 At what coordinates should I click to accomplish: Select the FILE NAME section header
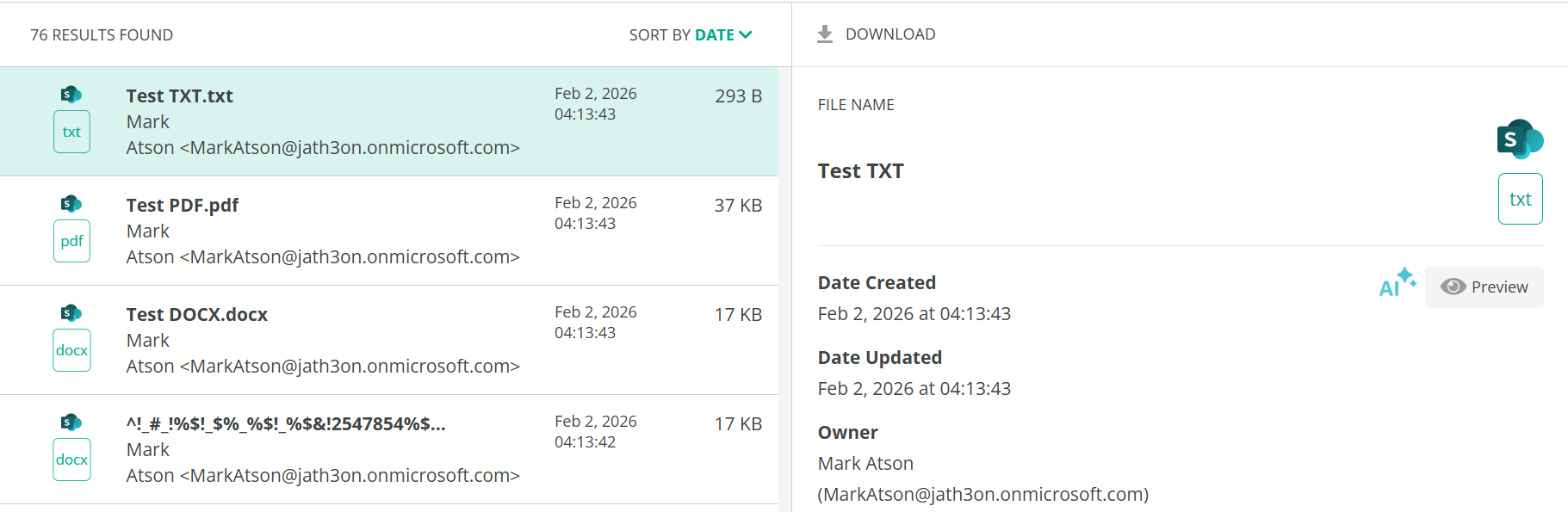856,104
